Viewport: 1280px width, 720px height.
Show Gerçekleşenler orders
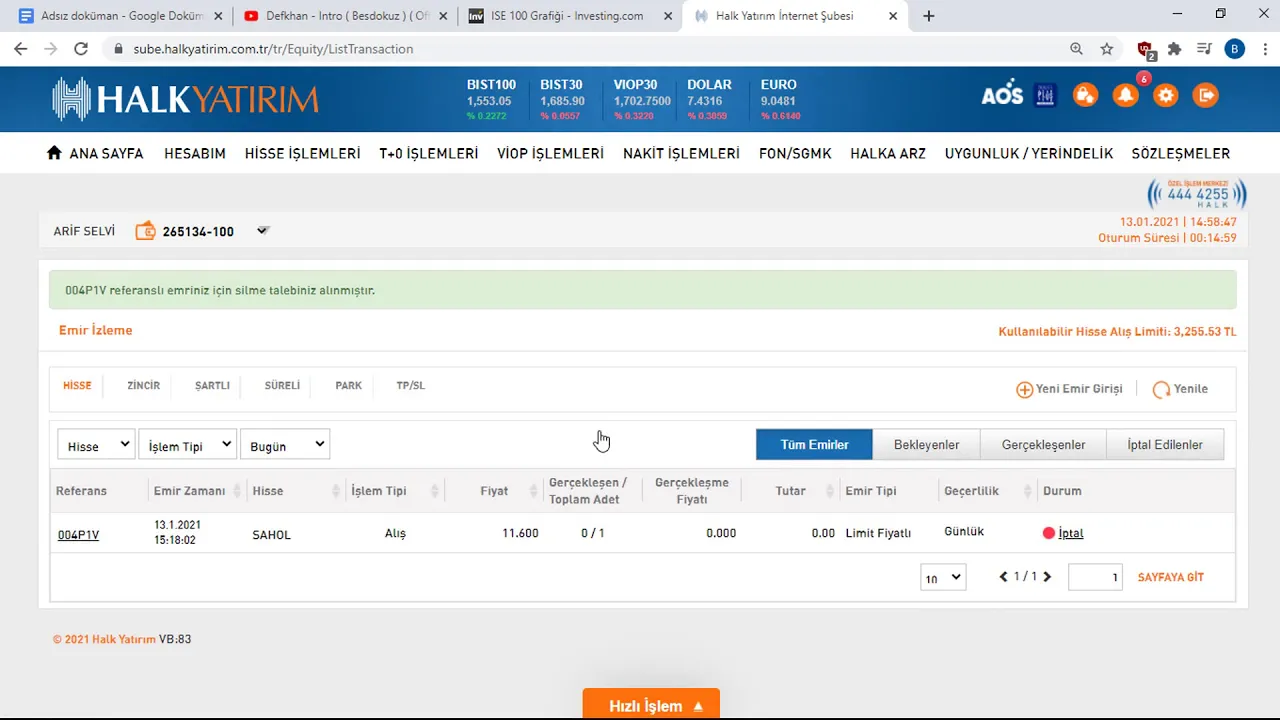(x=1043, y=445)
